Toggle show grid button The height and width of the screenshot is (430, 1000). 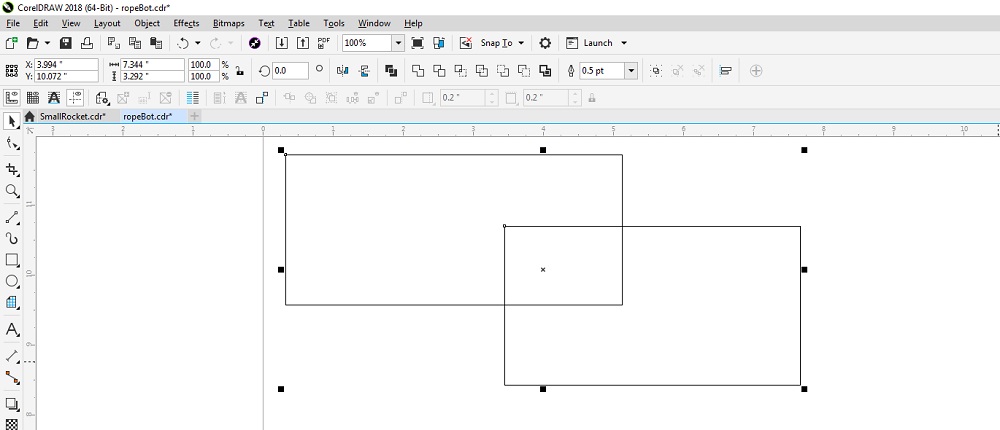(33, 98)
